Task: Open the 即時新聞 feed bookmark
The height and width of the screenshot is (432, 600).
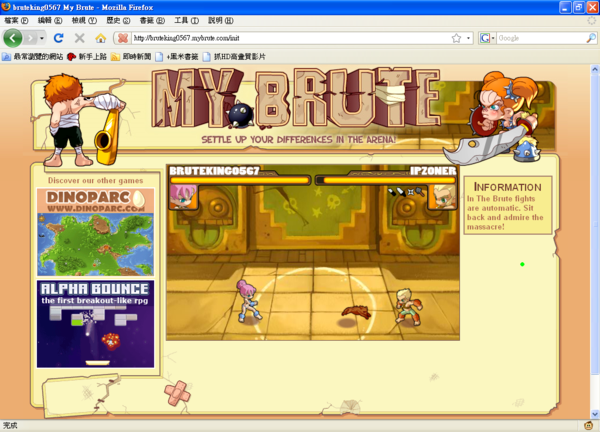Action: coord(131,57)
